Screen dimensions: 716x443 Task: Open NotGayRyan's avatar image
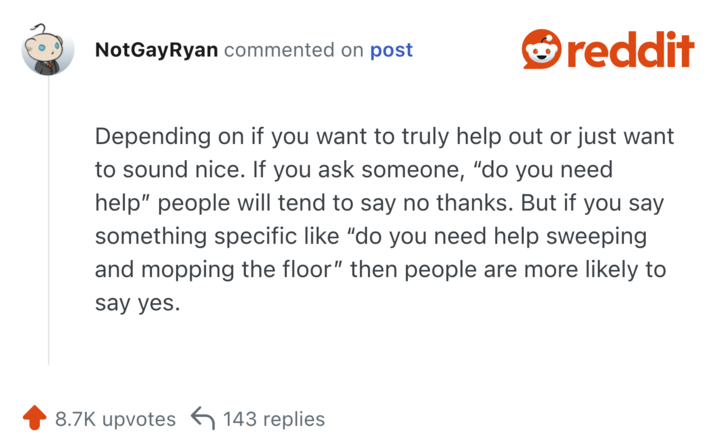(47, 49)
